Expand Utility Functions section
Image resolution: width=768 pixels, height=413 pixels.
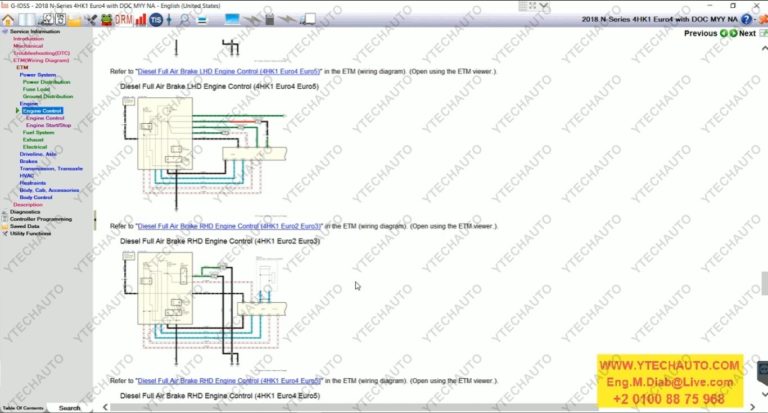coord(30,234)
